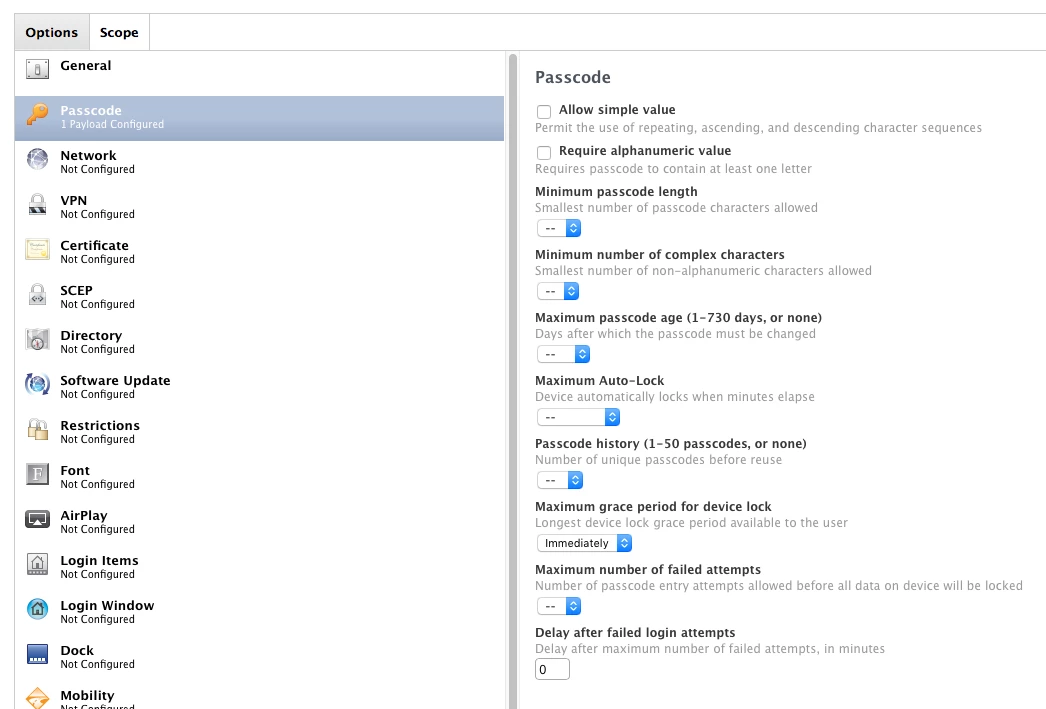Viewport: 1046px width, 709px height.
Task: Click the VPN lock icon
Action: (37, 205)
